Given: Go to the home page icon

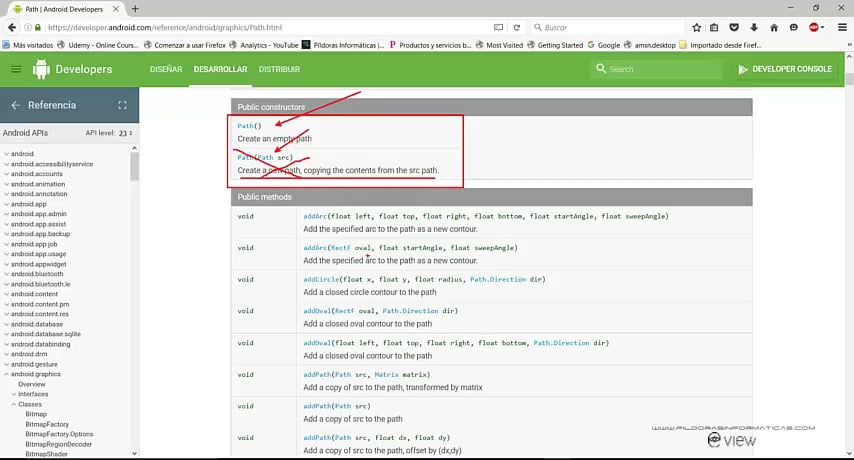Looking at the screenshot, I should pos(774,27).
